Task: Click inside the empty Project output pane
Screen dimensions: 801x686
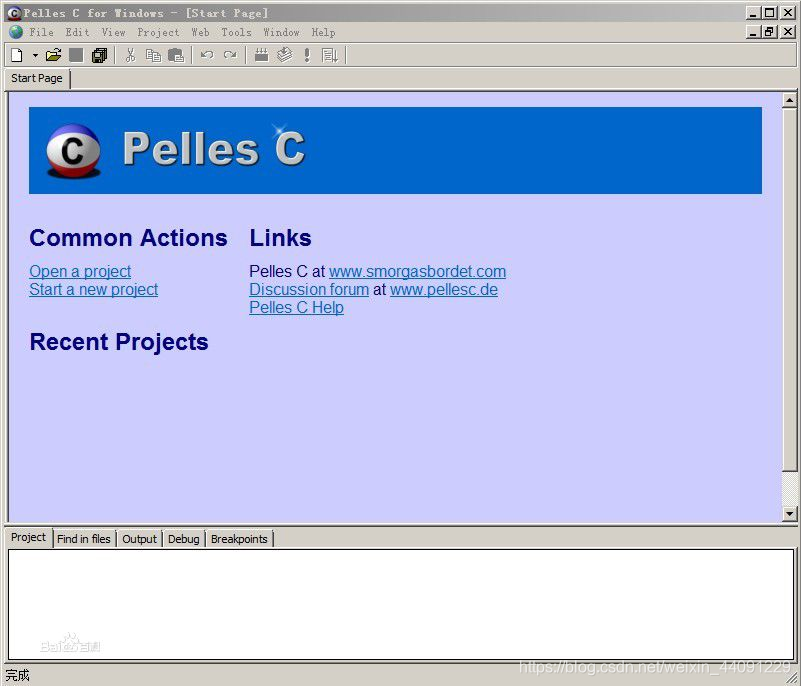Action: pyautogui.click(x=400, y=604)
